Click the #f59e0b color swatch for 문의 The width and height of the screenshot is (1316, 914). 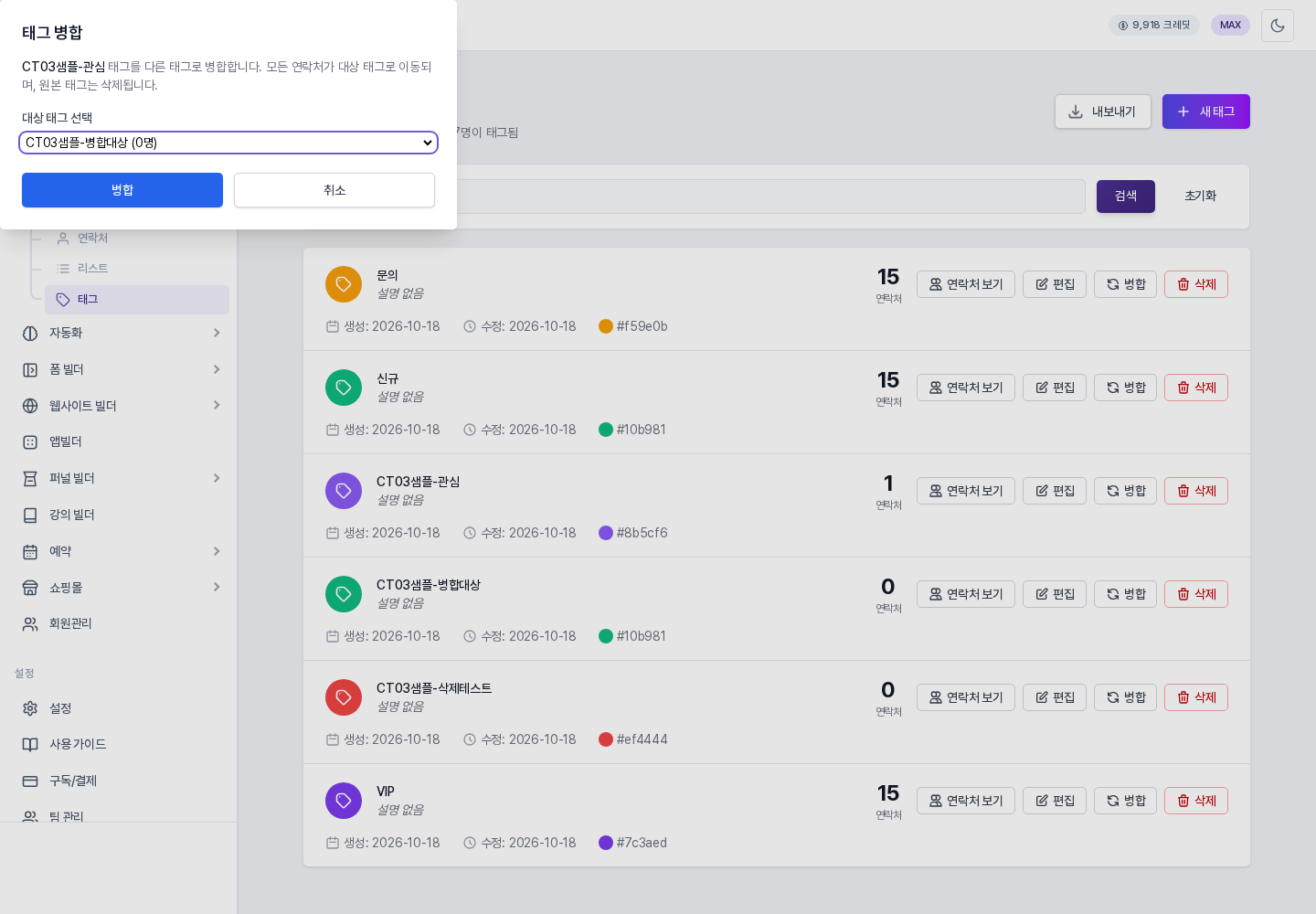(x=606, y=326)
